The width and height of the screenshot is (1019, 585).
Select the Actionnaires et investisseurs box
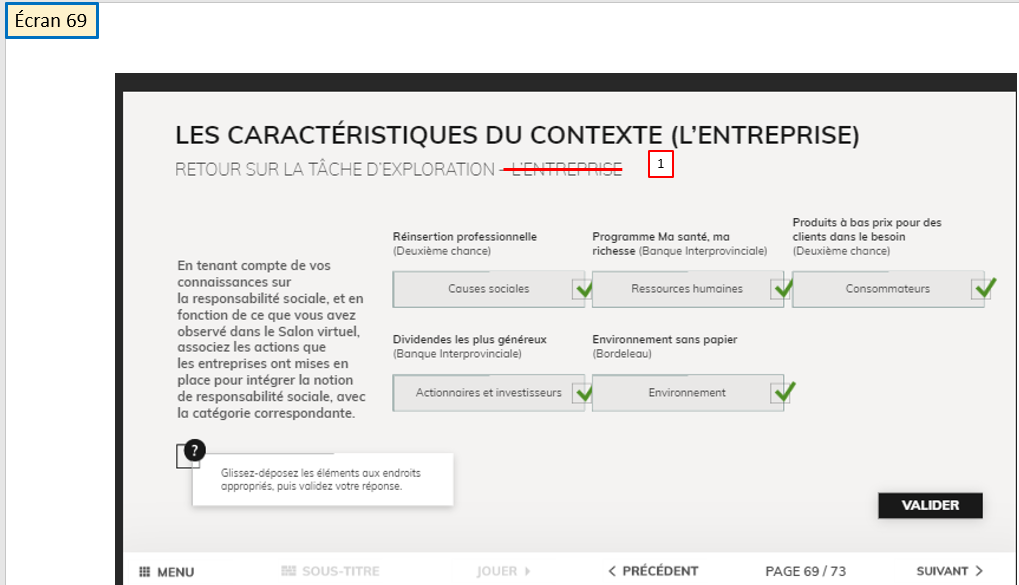pos(487,393)
